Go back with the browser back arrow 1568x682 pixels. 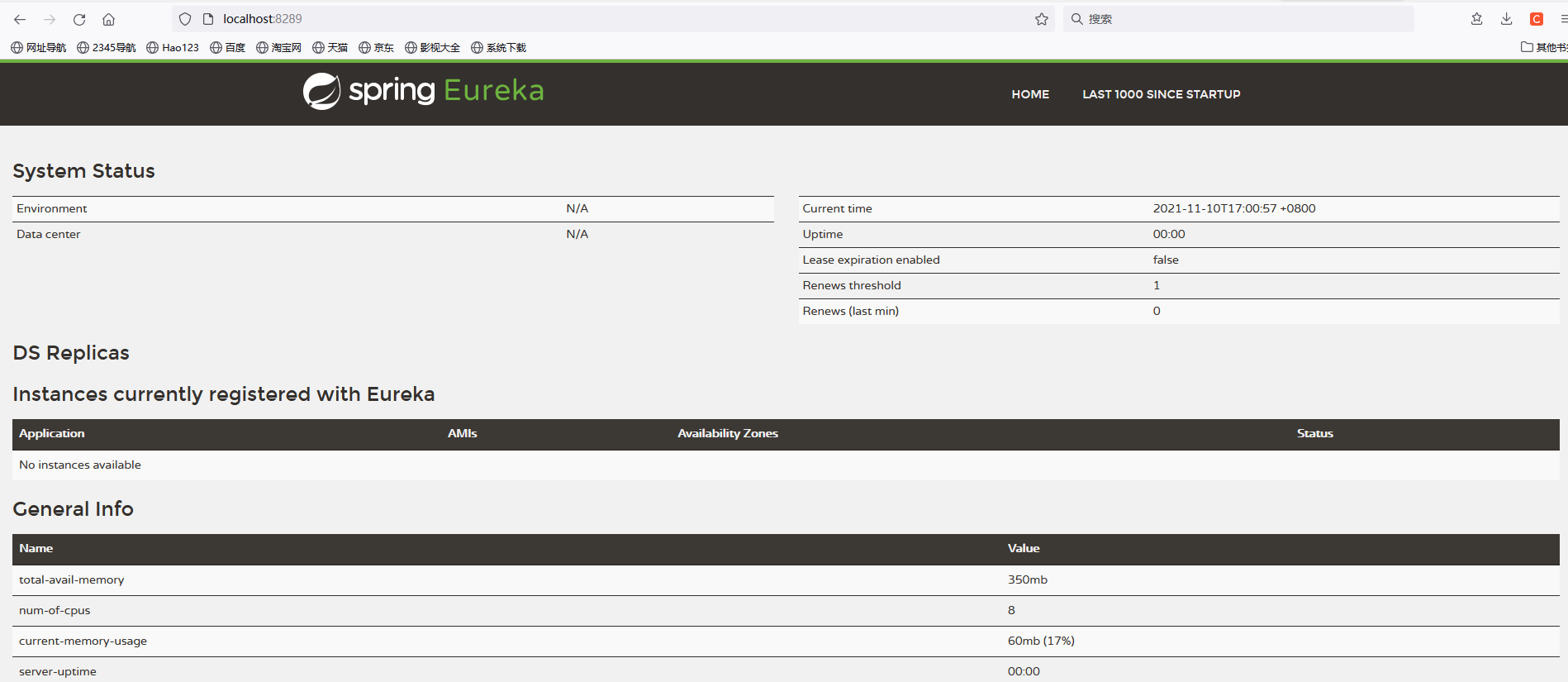pyautogui.click(x=20, y=19)
